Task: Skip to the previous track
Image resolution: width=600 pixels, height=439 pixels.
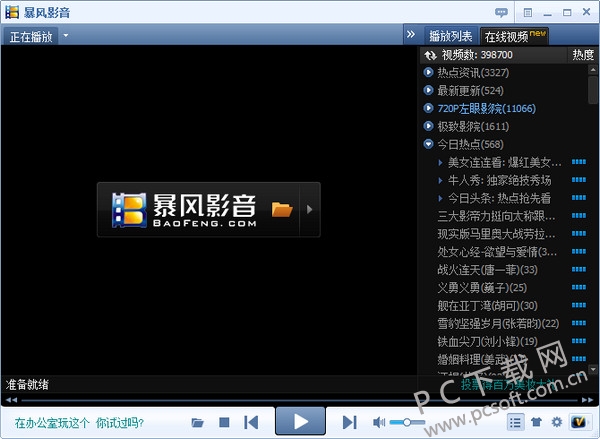Action: tap(251, 422)
